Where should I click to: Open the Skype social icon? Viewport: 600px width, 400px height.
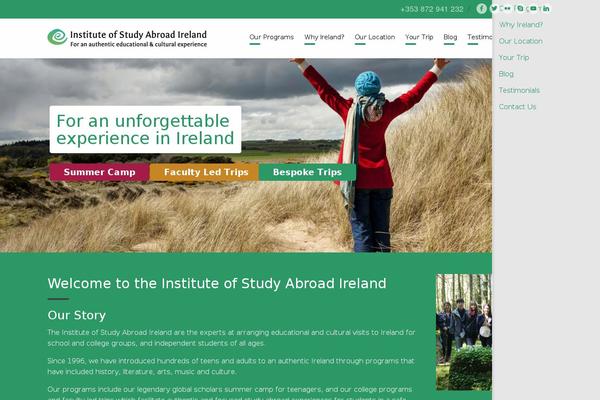pos(520,8)
